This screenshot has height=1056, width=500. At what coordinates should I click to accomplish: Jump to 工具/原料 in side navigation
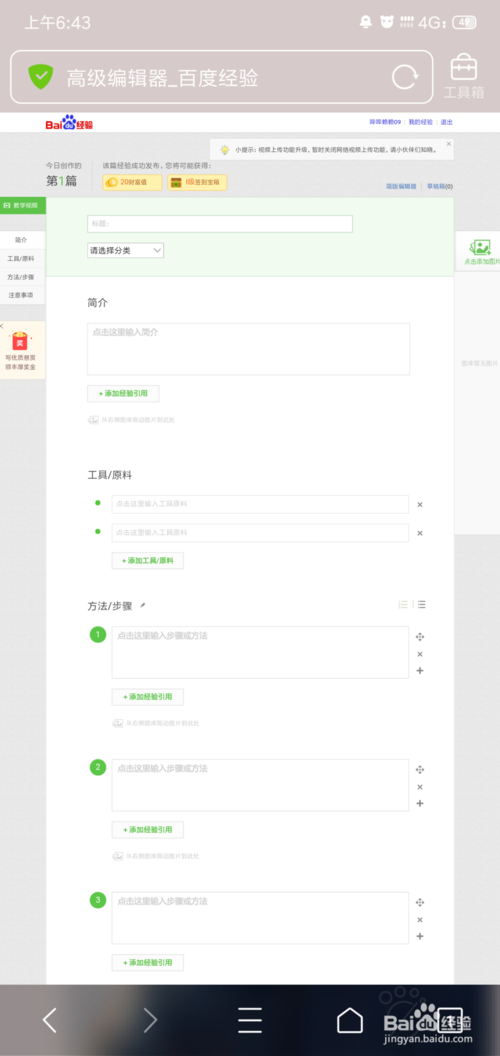pos(22,259)
